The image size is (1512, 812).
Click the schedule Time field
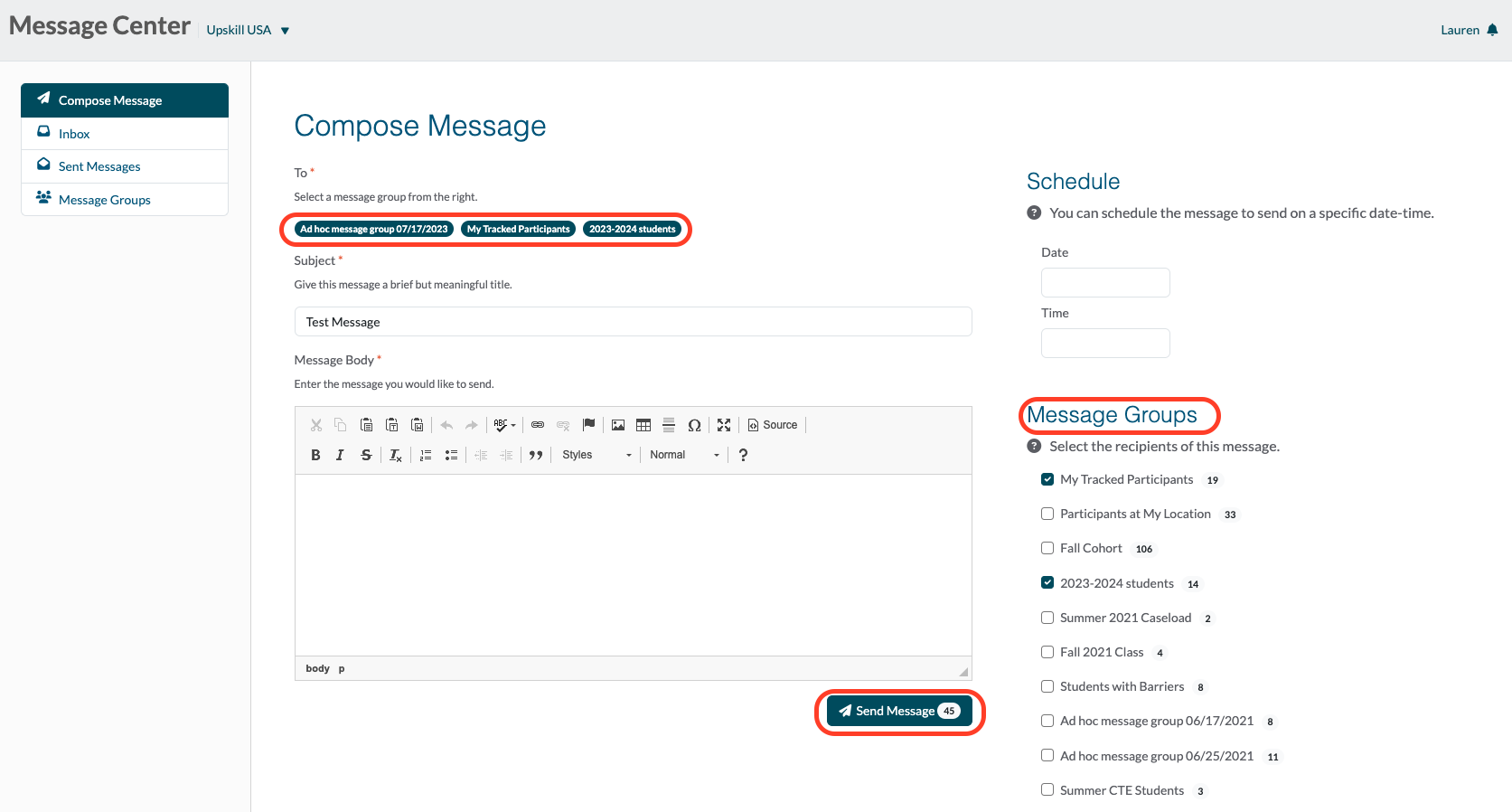click(x=1105, y=343)
